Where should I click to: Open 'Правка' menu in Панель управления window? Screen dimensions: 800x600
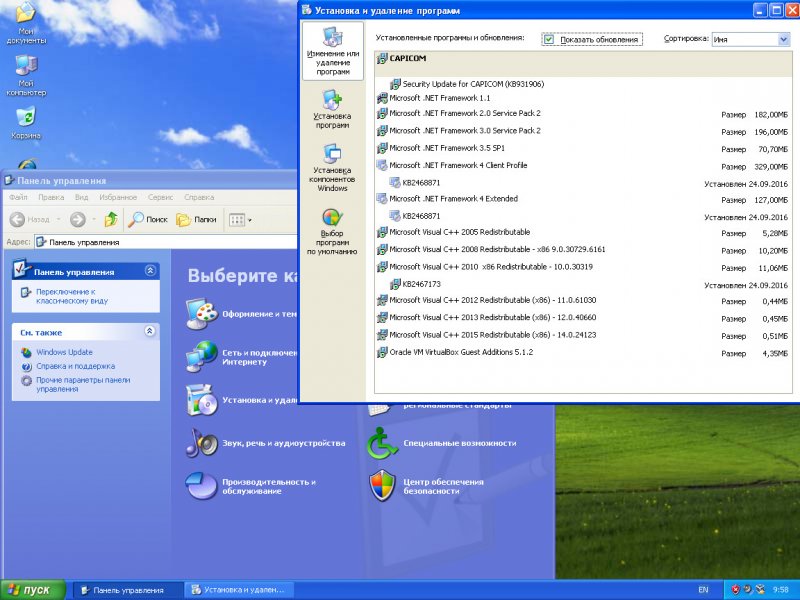51,197
